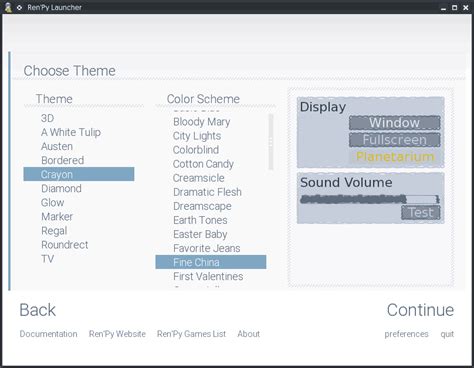Choose the Diamond theme
This screenshot has width=474, height=368.
61,188
